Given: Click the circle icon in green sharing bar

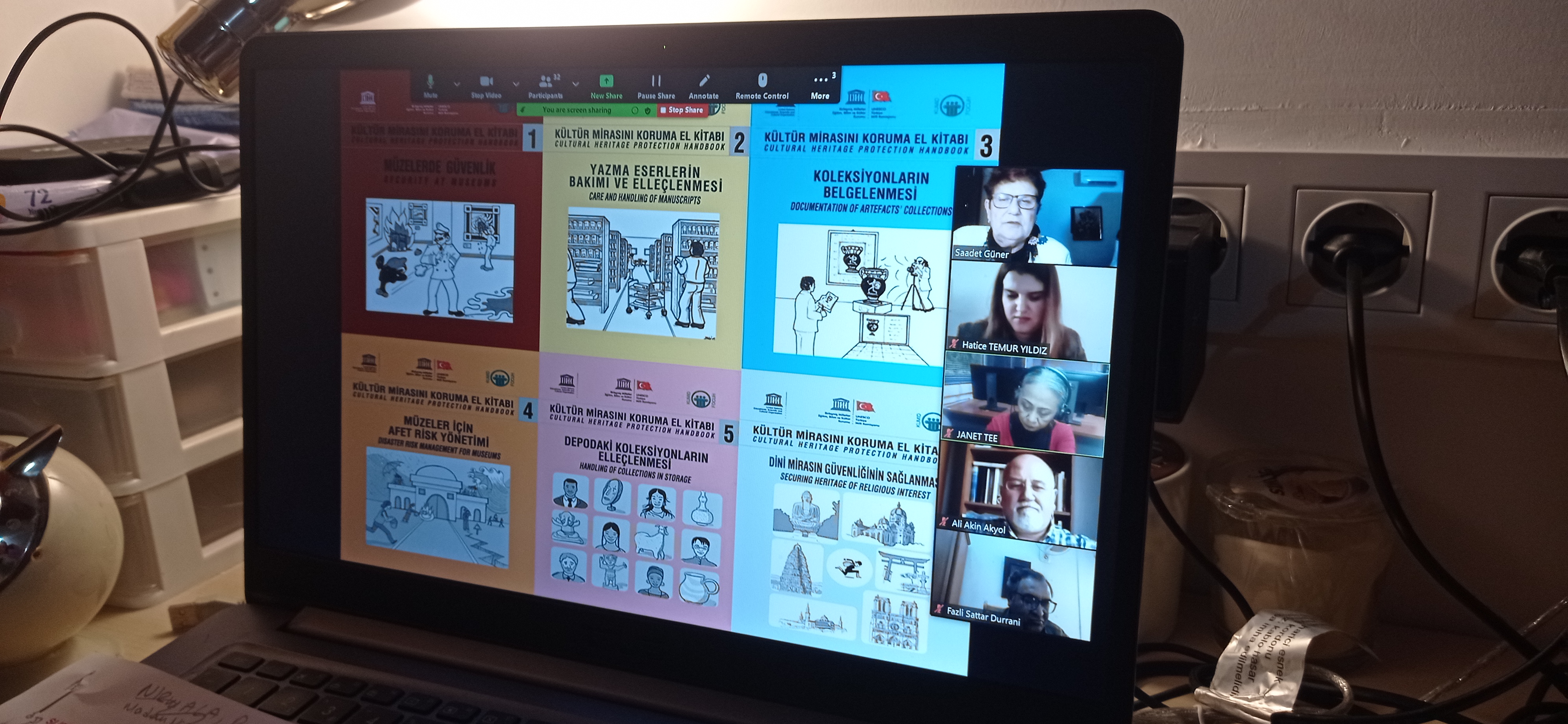Looking at the screenshot, I should coord(634,111).
